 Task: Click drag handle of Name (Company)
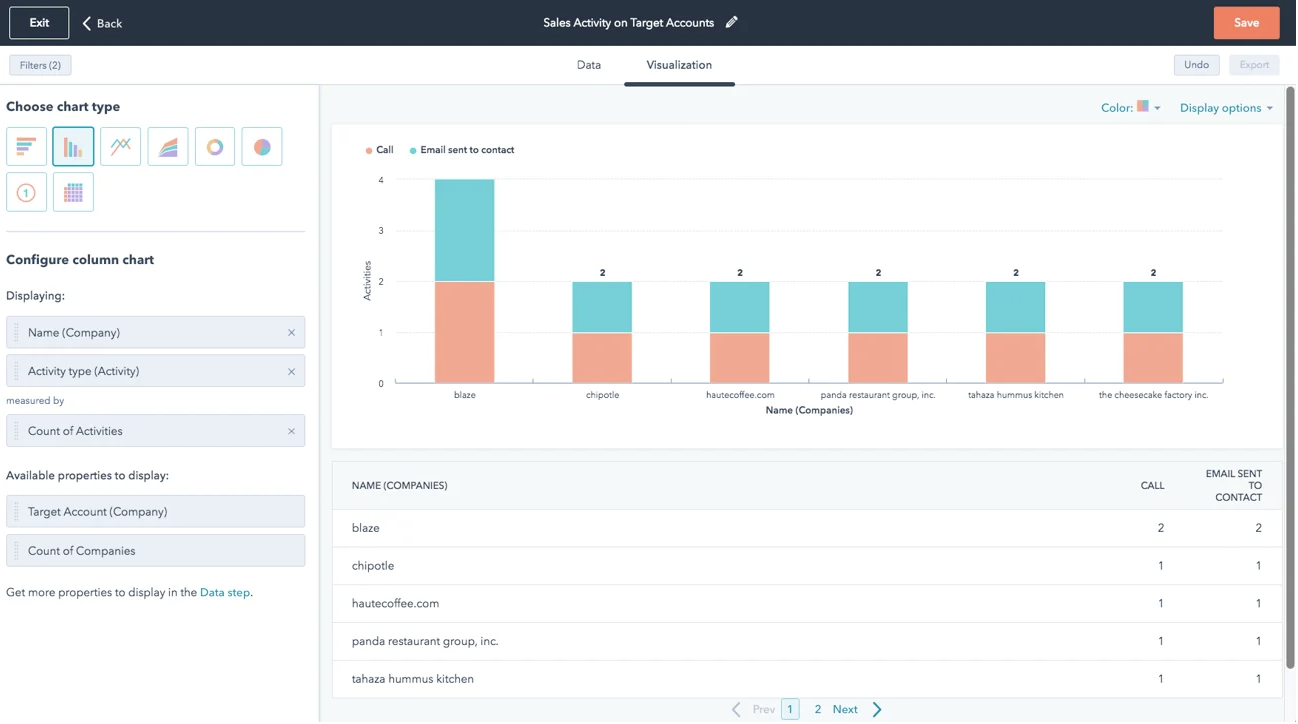(x=16, y=333)
